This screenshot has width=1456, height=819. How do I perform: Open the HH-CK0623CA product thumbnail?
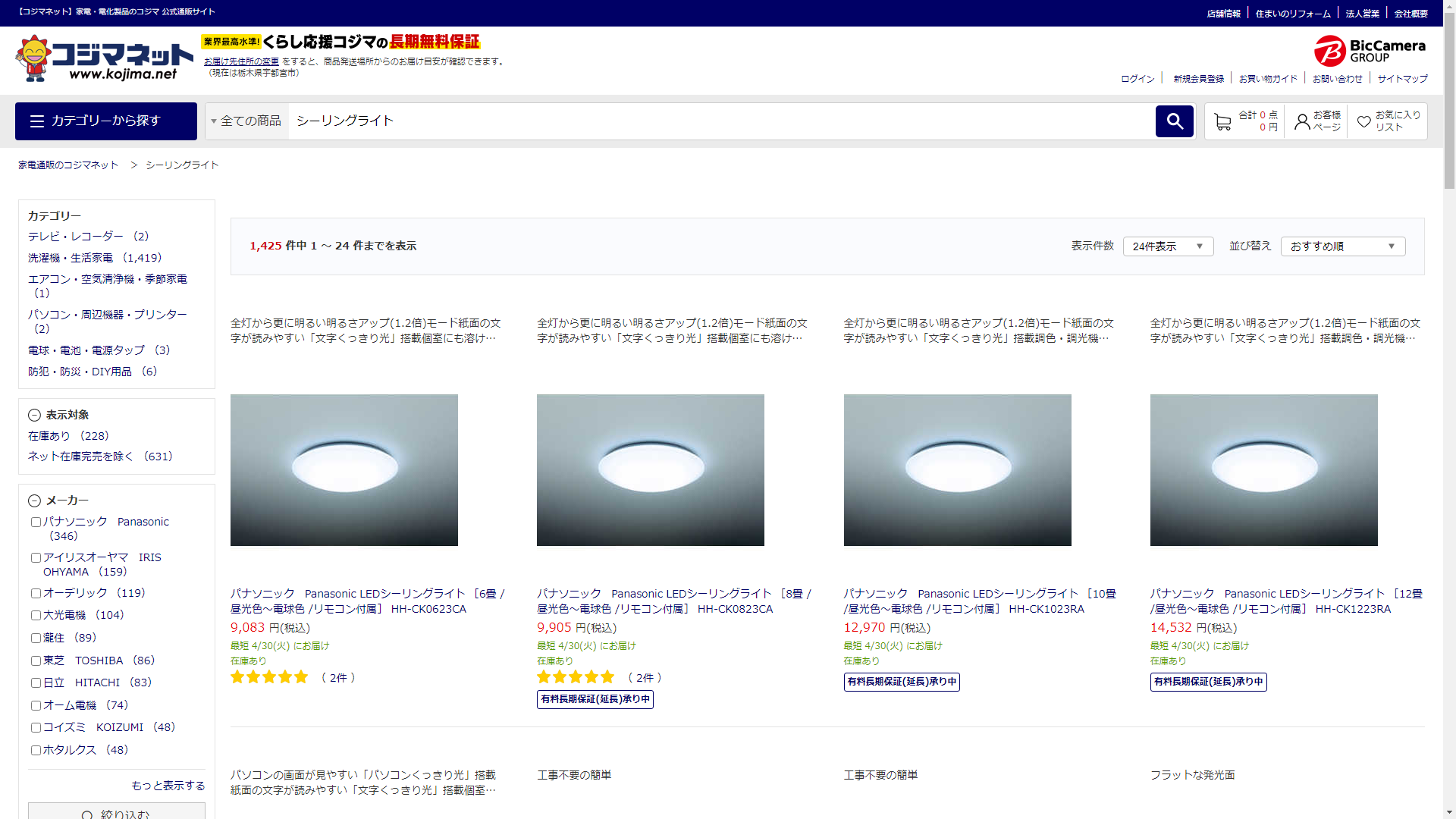(344, 470)
